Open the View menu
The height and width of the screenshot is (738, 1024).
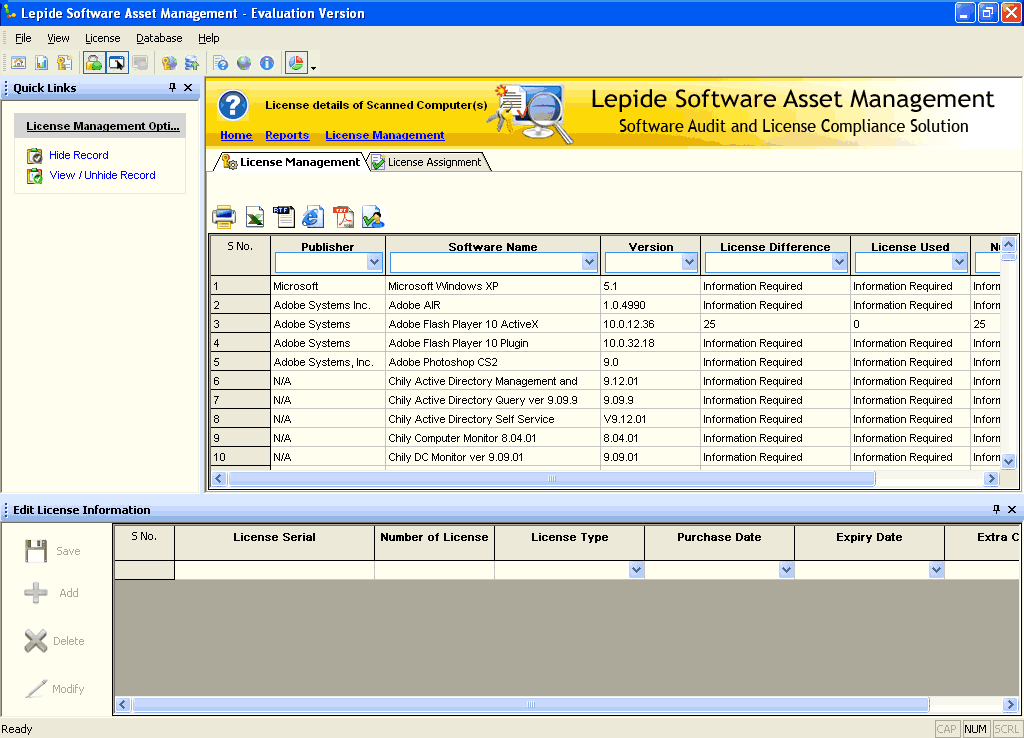(58, 38)
